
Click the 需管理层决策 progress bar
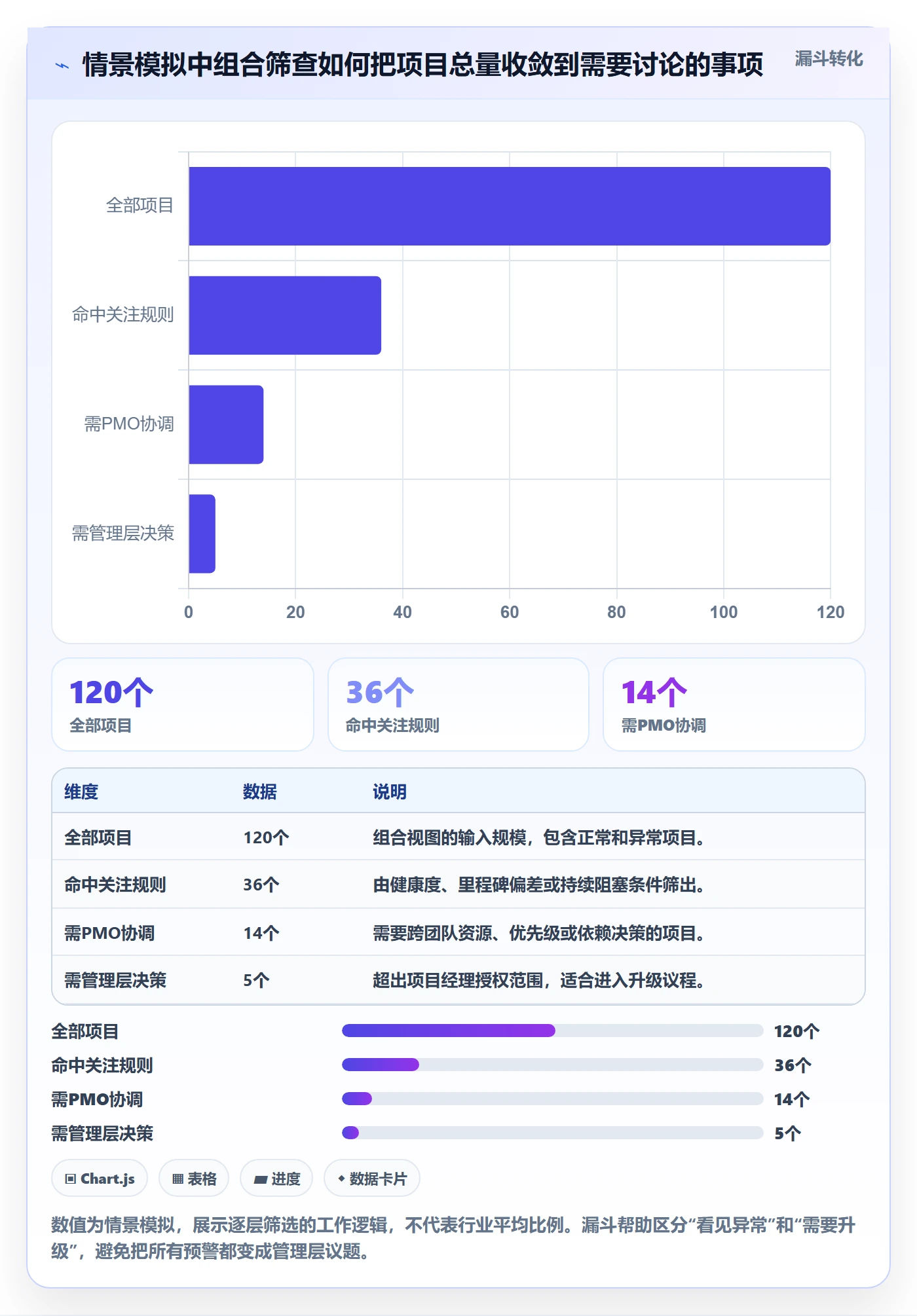[553, 1133]
